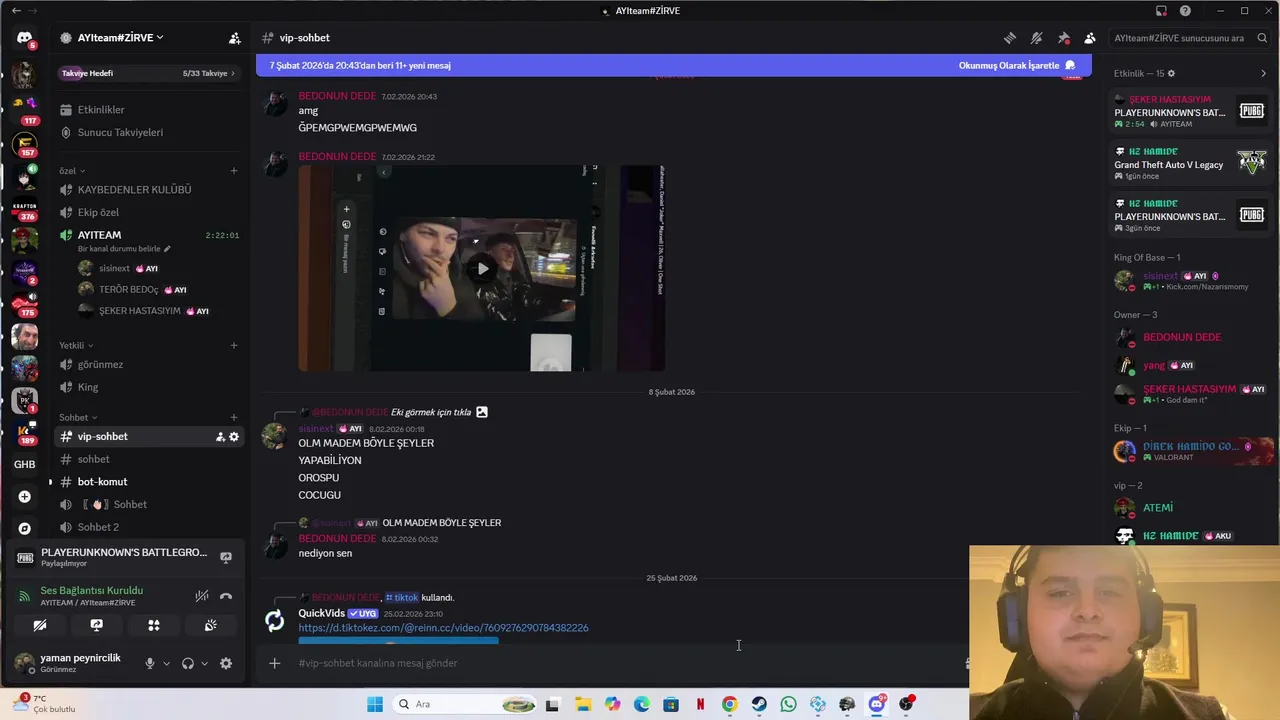
Task: Open yaman peynircilik user profile
Action: (x=70, y=663)
